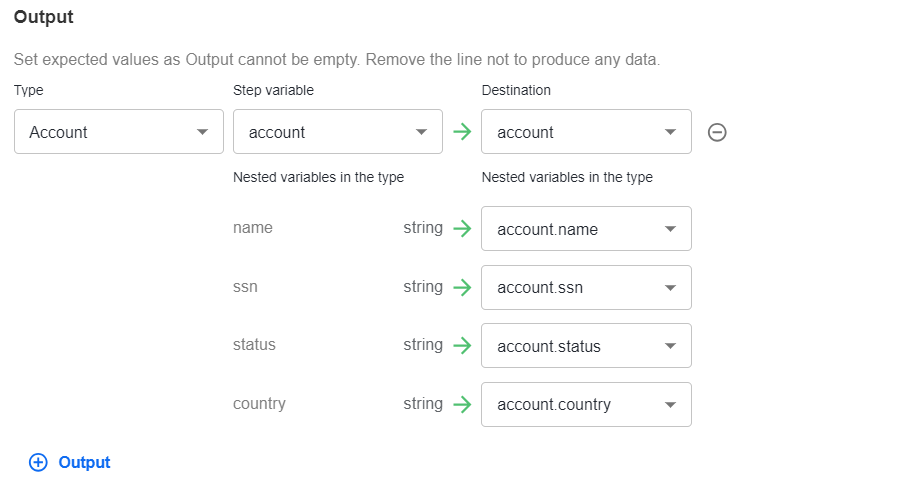Open the account.name destination dropdown
The height and width of the screenshot is (479, 901).
(586, 229)
